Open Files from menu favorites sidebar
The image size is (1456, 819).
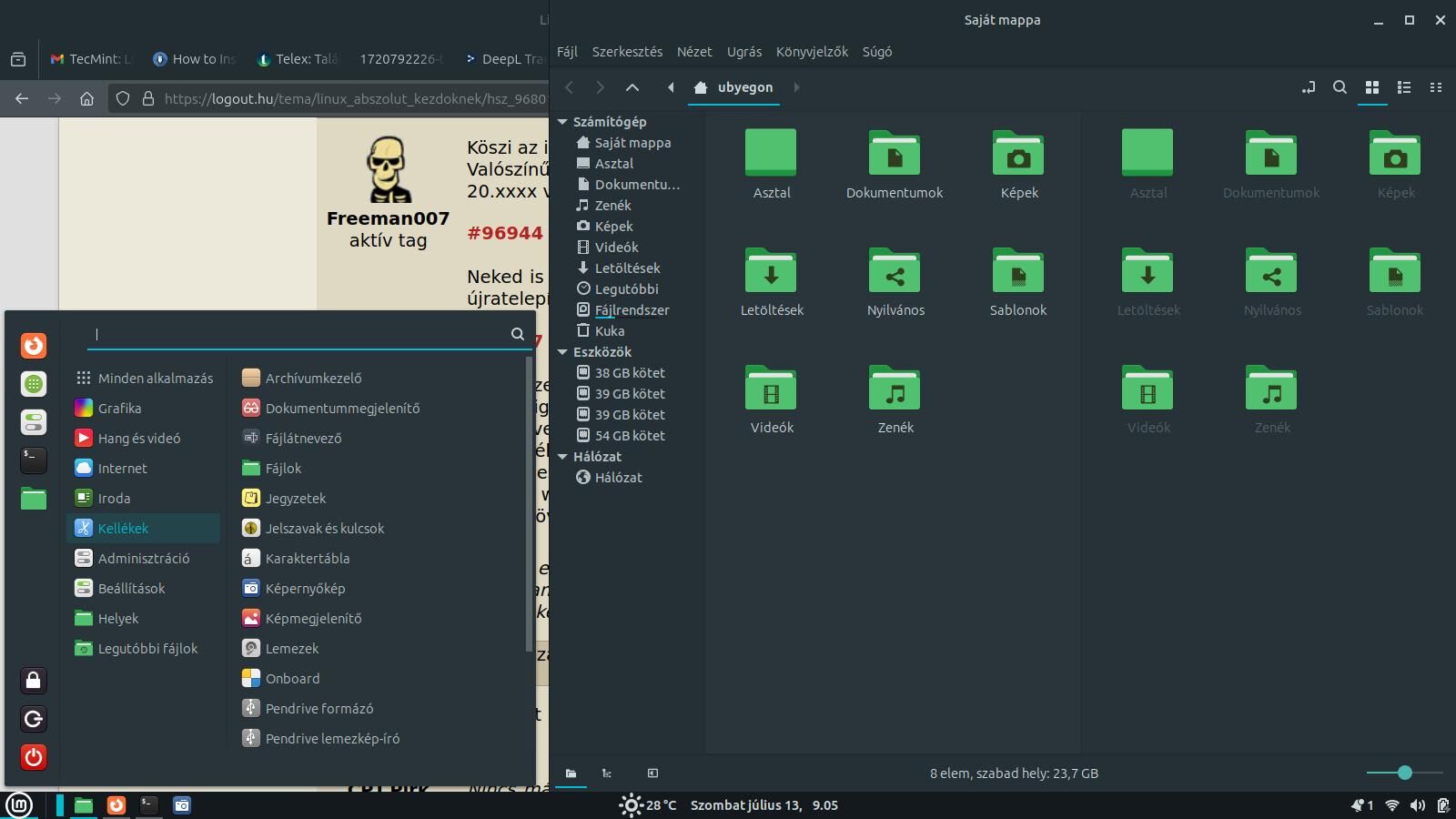(34, 499)
